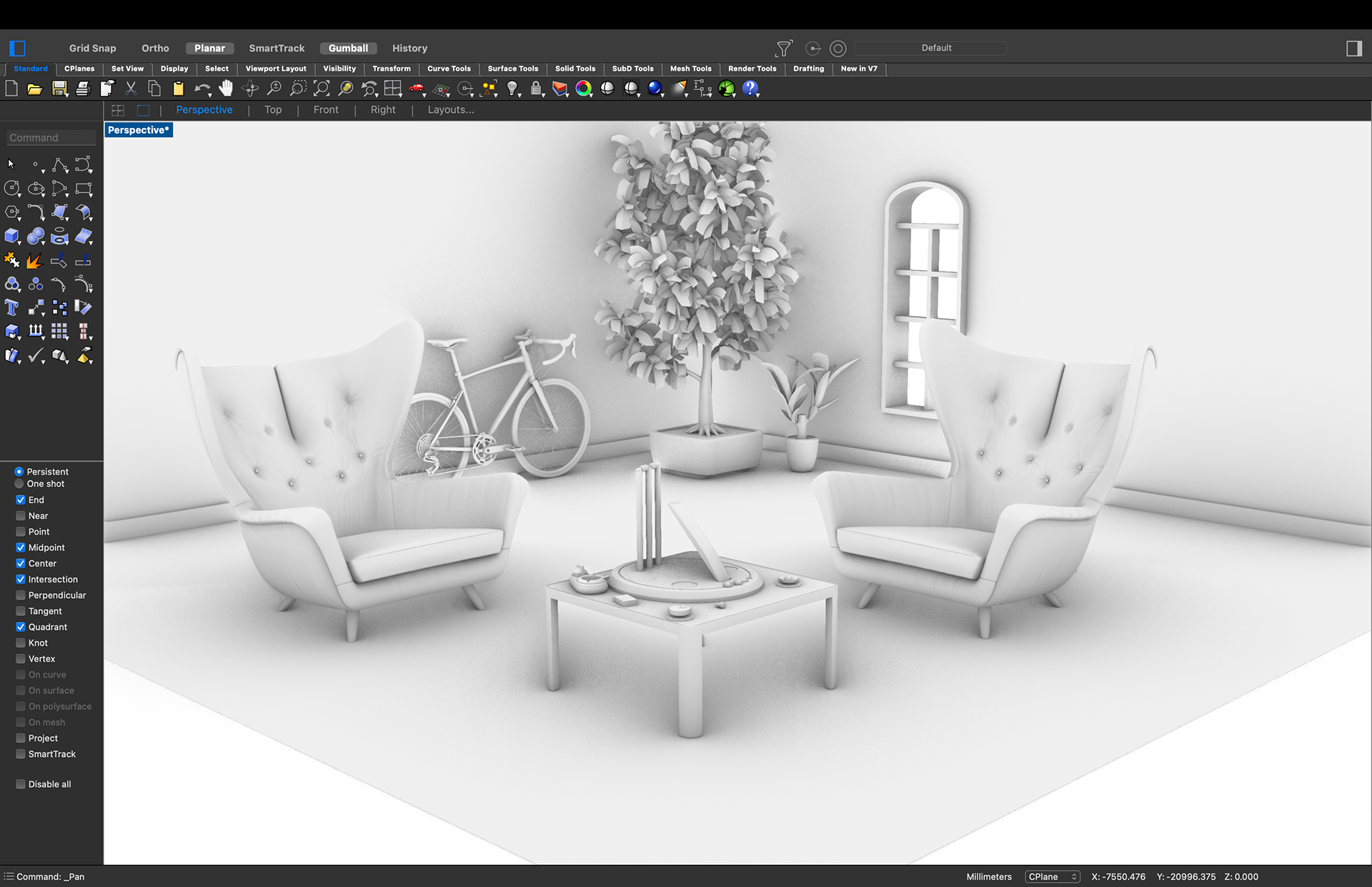Click the Command input field
Image resolution: width=1372 pixels, height=887 pixels.
(x=51, y=138)
